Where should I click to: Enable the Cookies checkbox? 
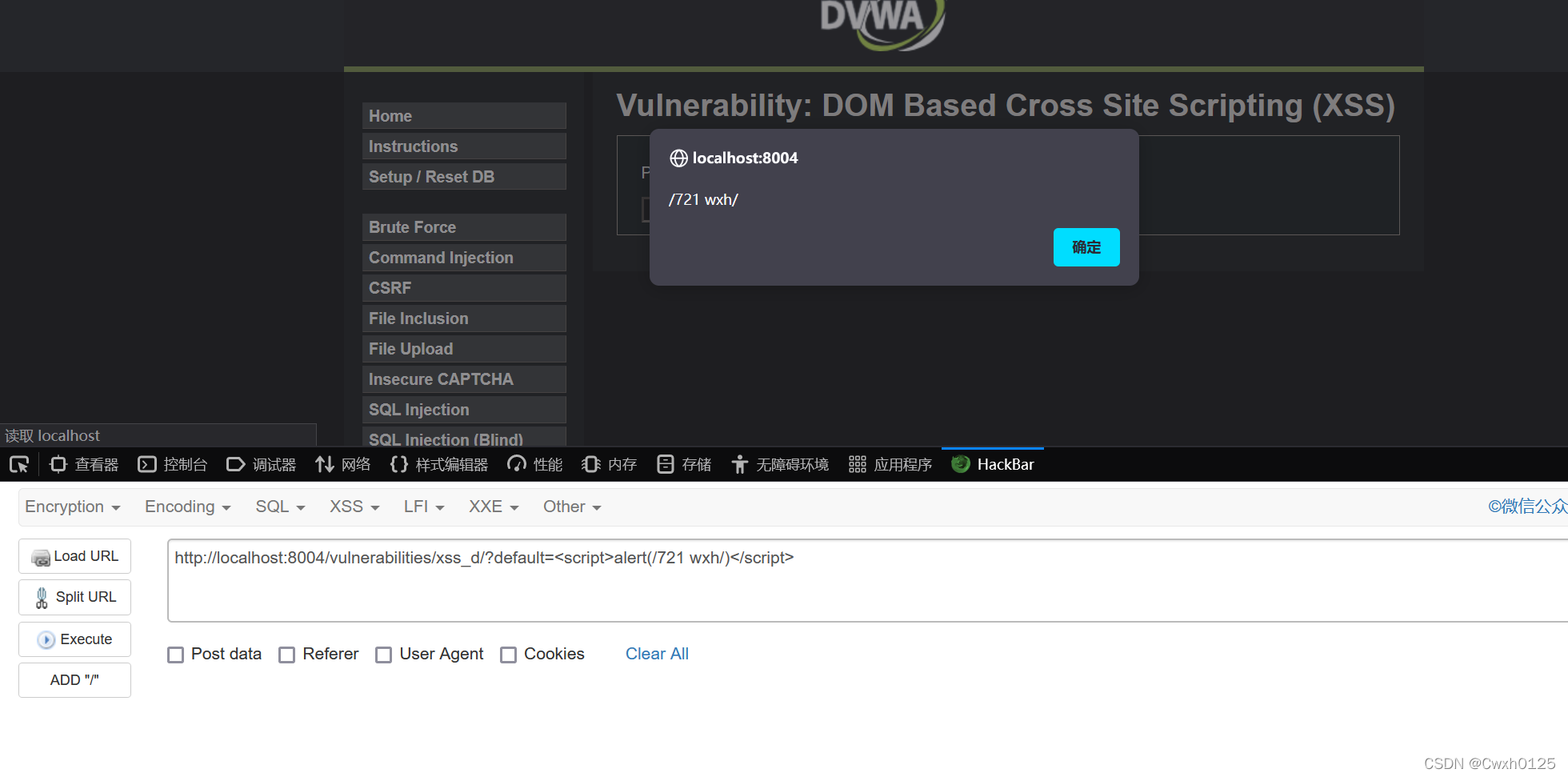[x=508, y=655]
